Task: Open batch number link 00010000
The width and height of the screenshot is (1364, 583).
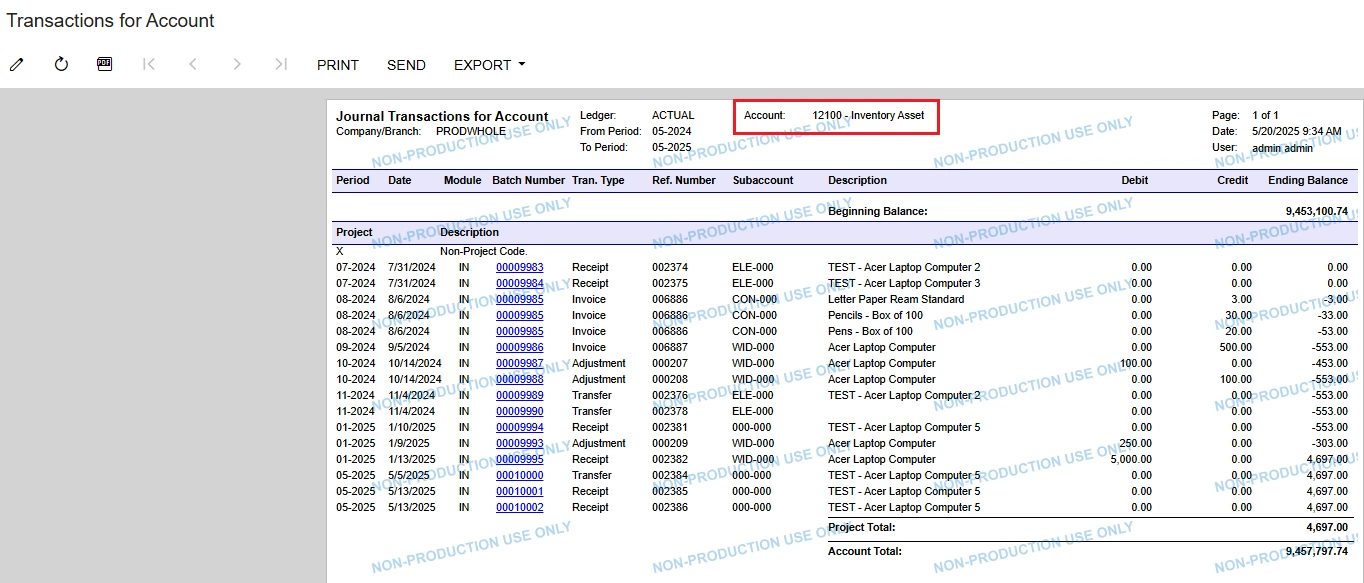Action: [520, 475]
